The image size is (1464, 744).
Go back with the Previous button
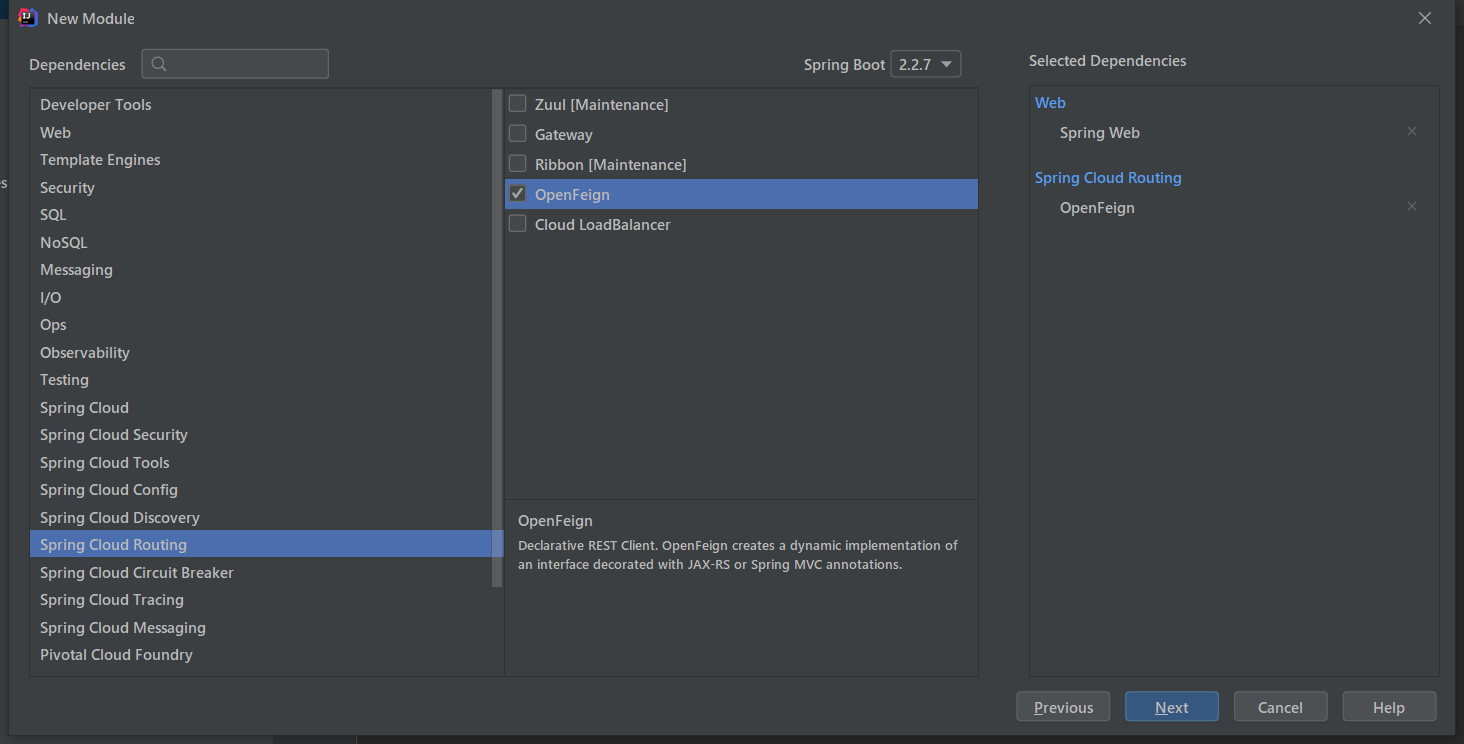click(1063, 707)
